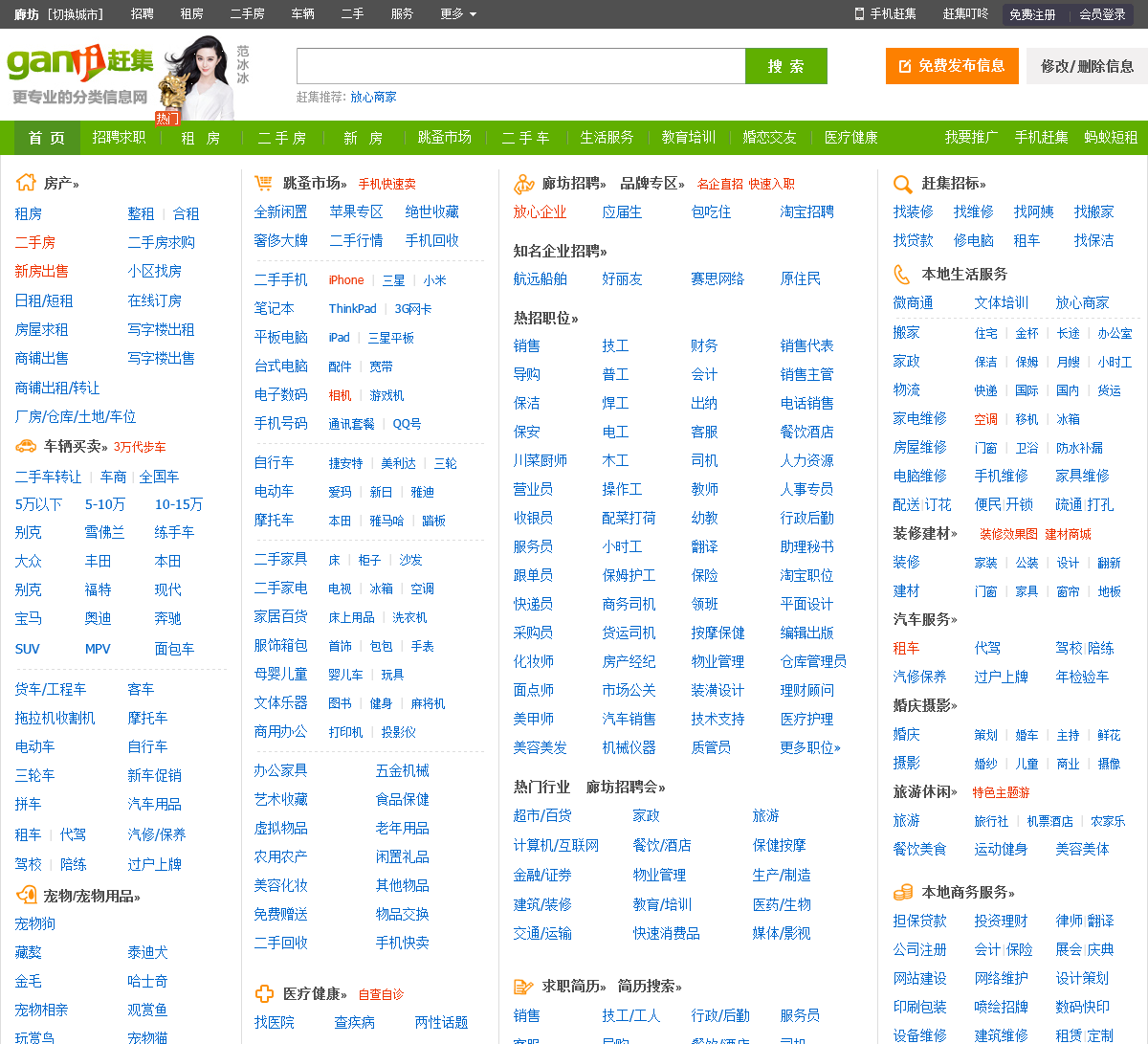This screenshot has height=1044, width=1148.
Task: Click the 热门 hot badge under the logo
Action: point(167,118)
